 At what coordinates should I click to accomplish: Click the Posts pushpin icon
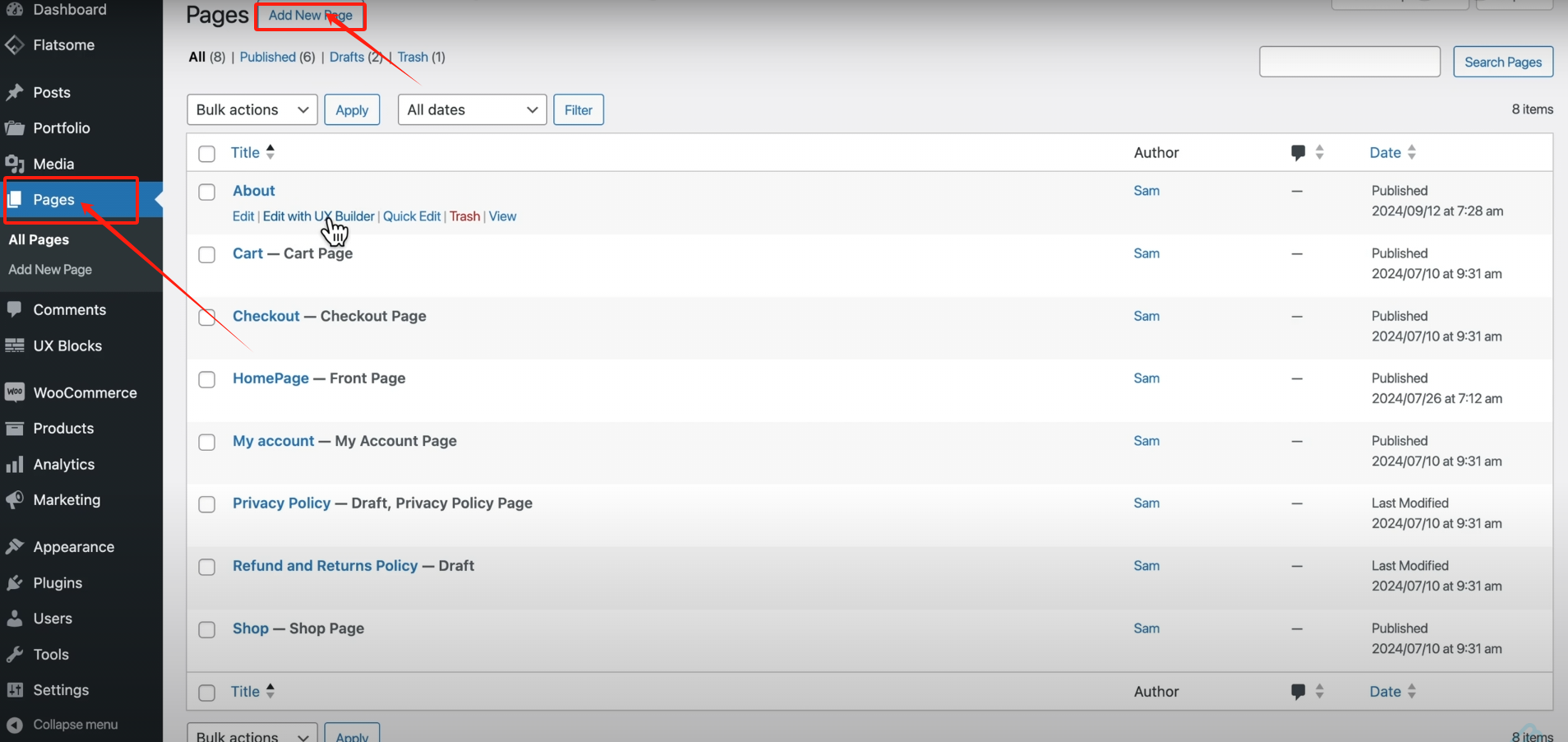(15, 92)
